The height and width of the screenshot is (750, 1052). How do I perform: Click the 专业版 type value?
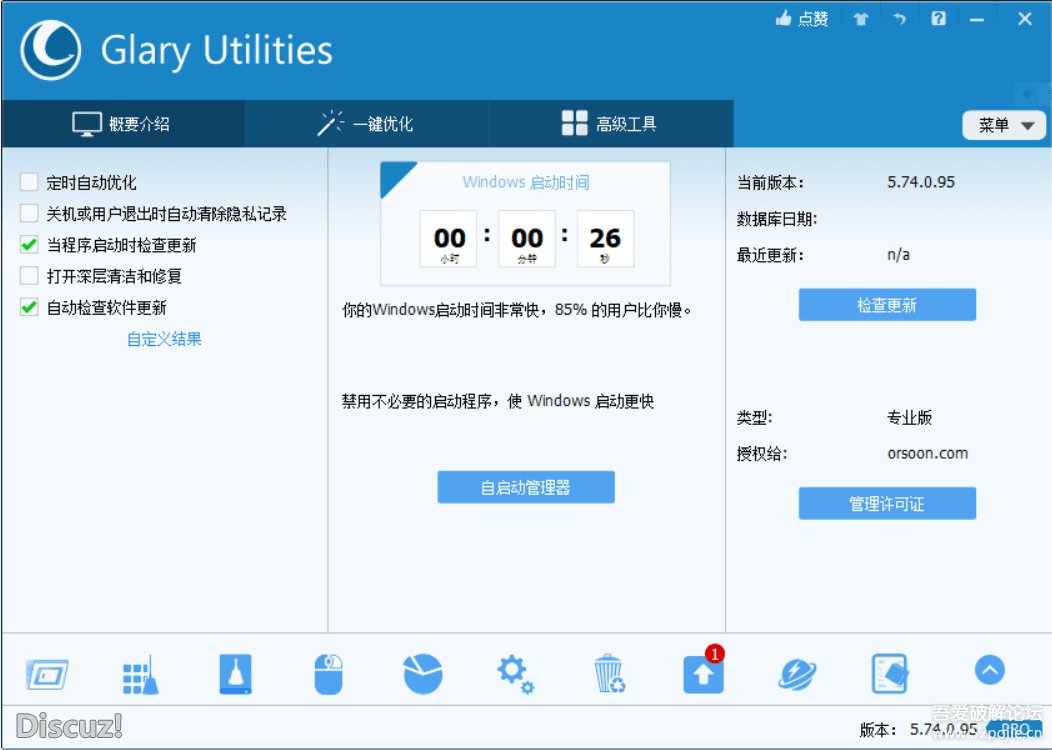[910, 417]
